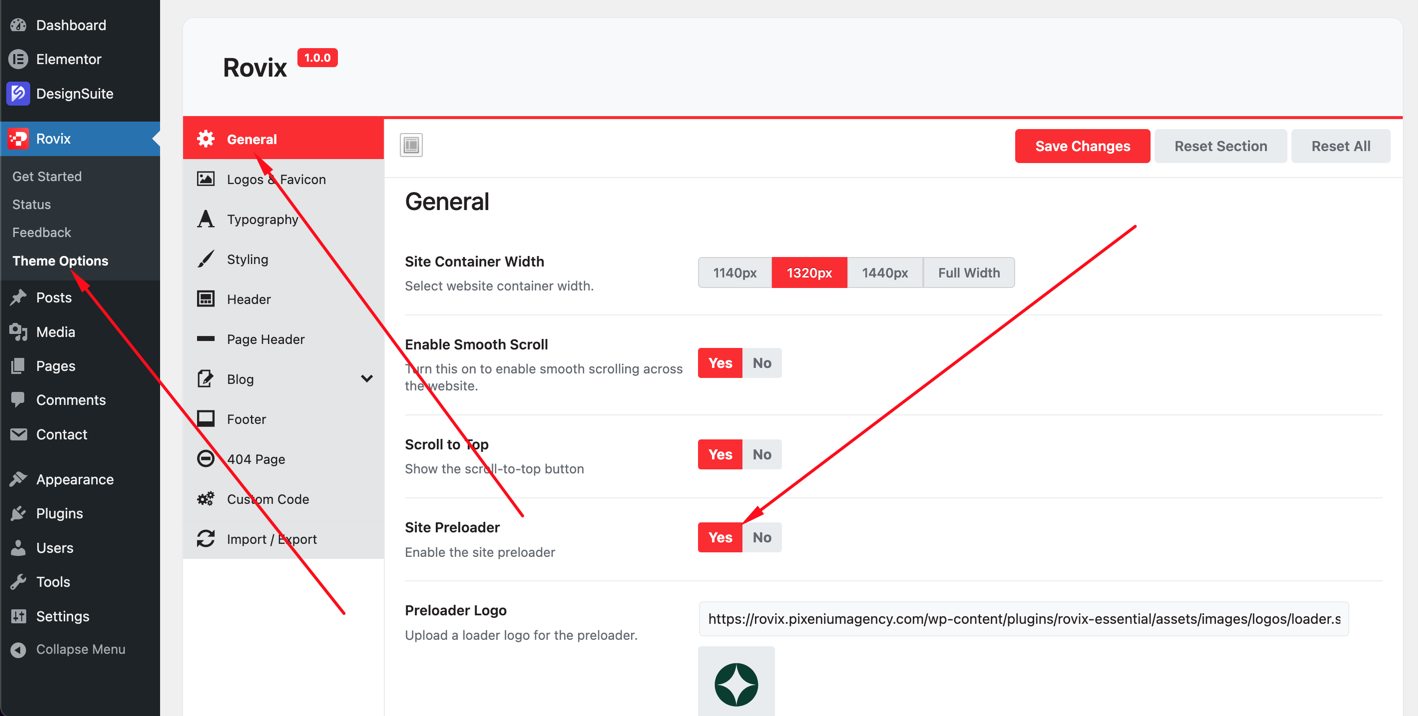The height and width of the screenshot is (716, 1419).
Task: Click the Import / Export refresh icon
Action: click(x=206, y=539)
